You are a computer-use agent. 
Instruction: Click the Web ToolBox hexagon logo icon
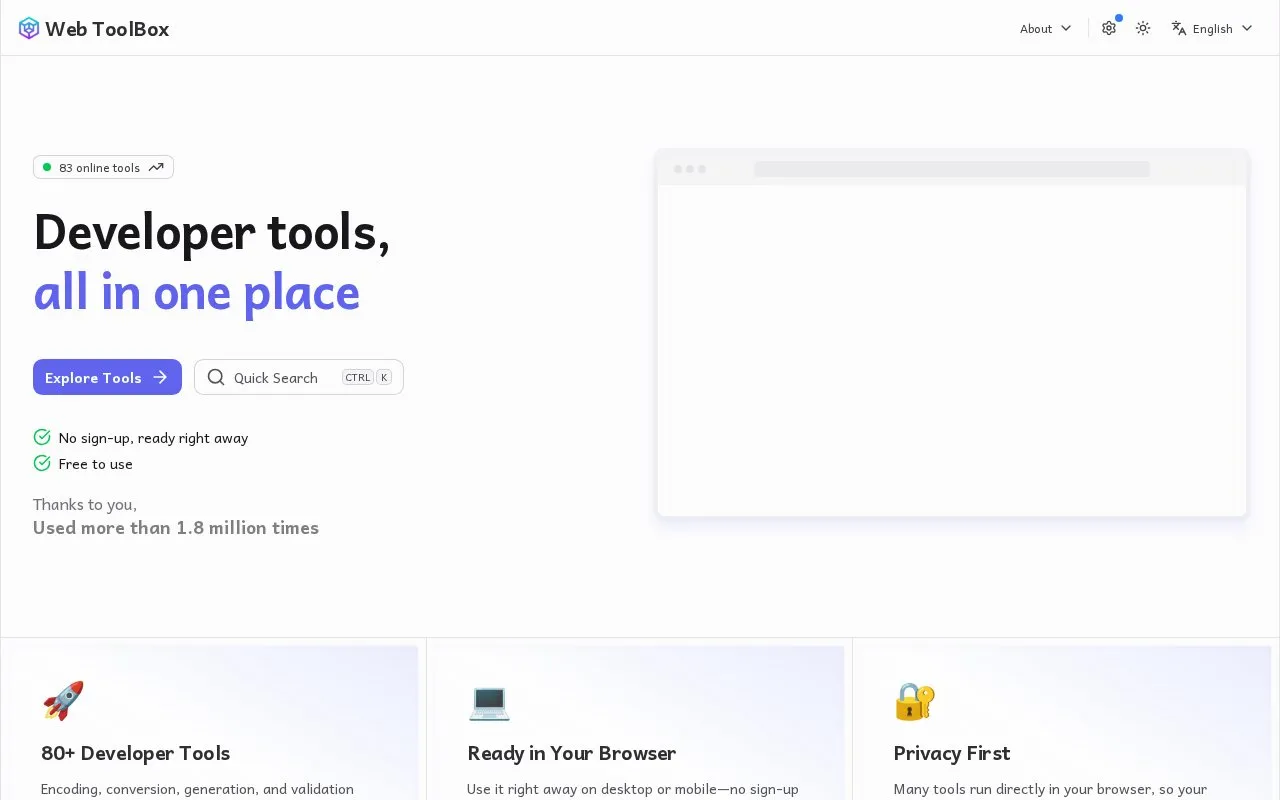point(29,28)
